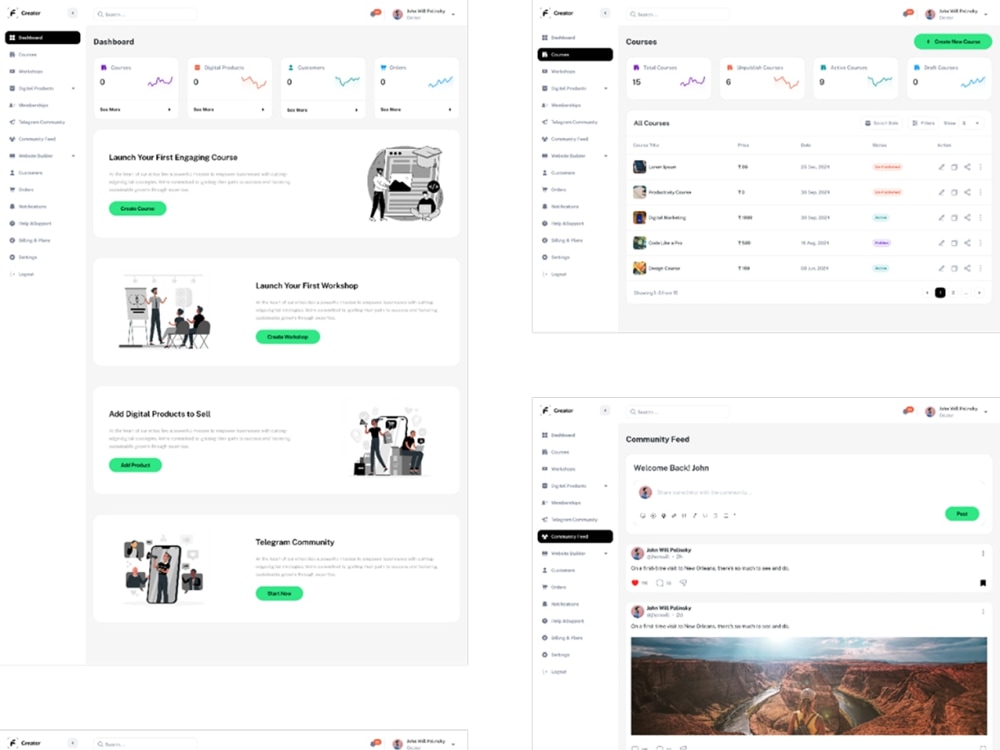Click the Creator logo in Dashboard screen

click(x=24, y=13)
